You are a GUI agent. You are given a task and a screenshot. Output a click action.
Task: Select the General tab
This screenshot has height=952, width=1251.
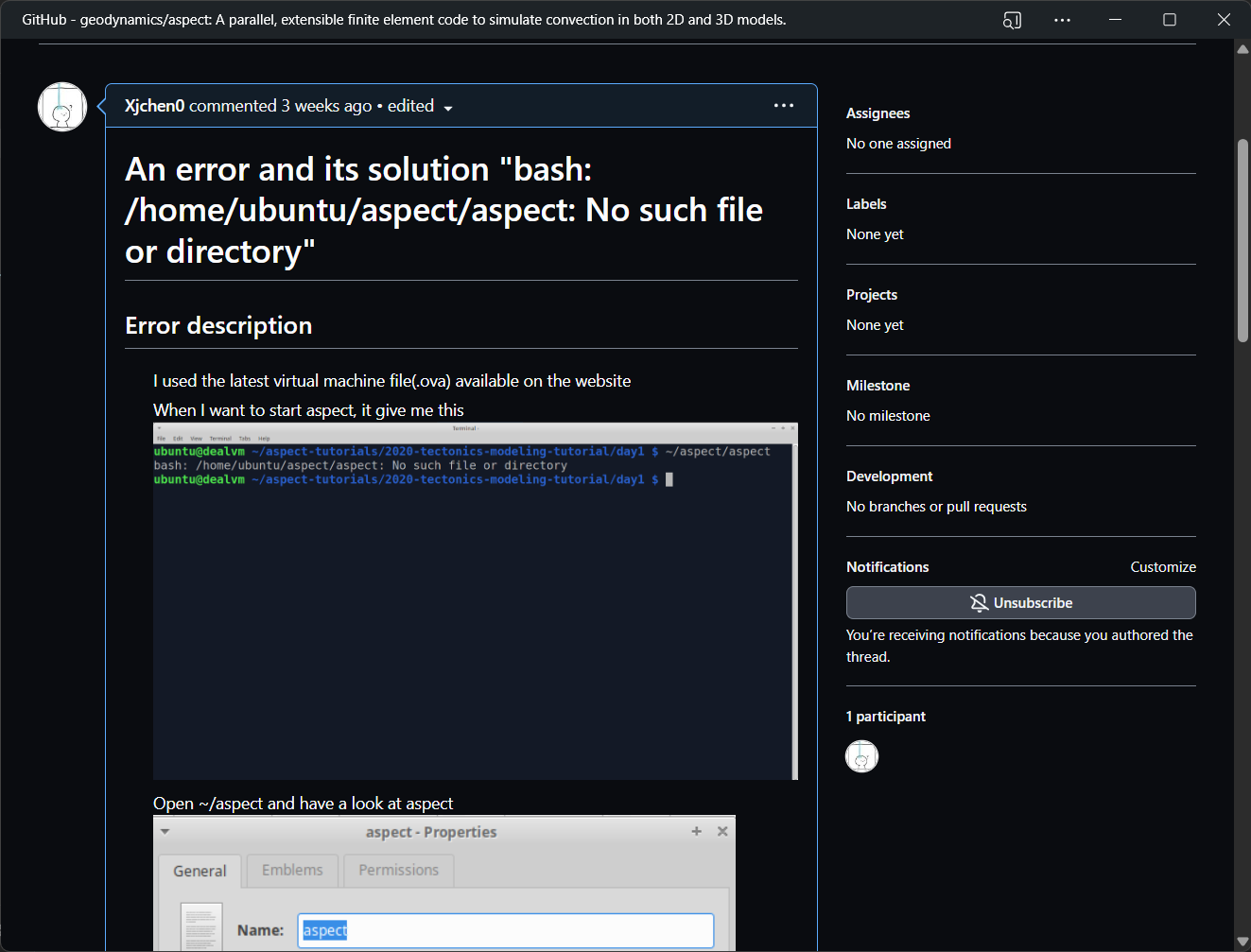[x=200, y=871]
